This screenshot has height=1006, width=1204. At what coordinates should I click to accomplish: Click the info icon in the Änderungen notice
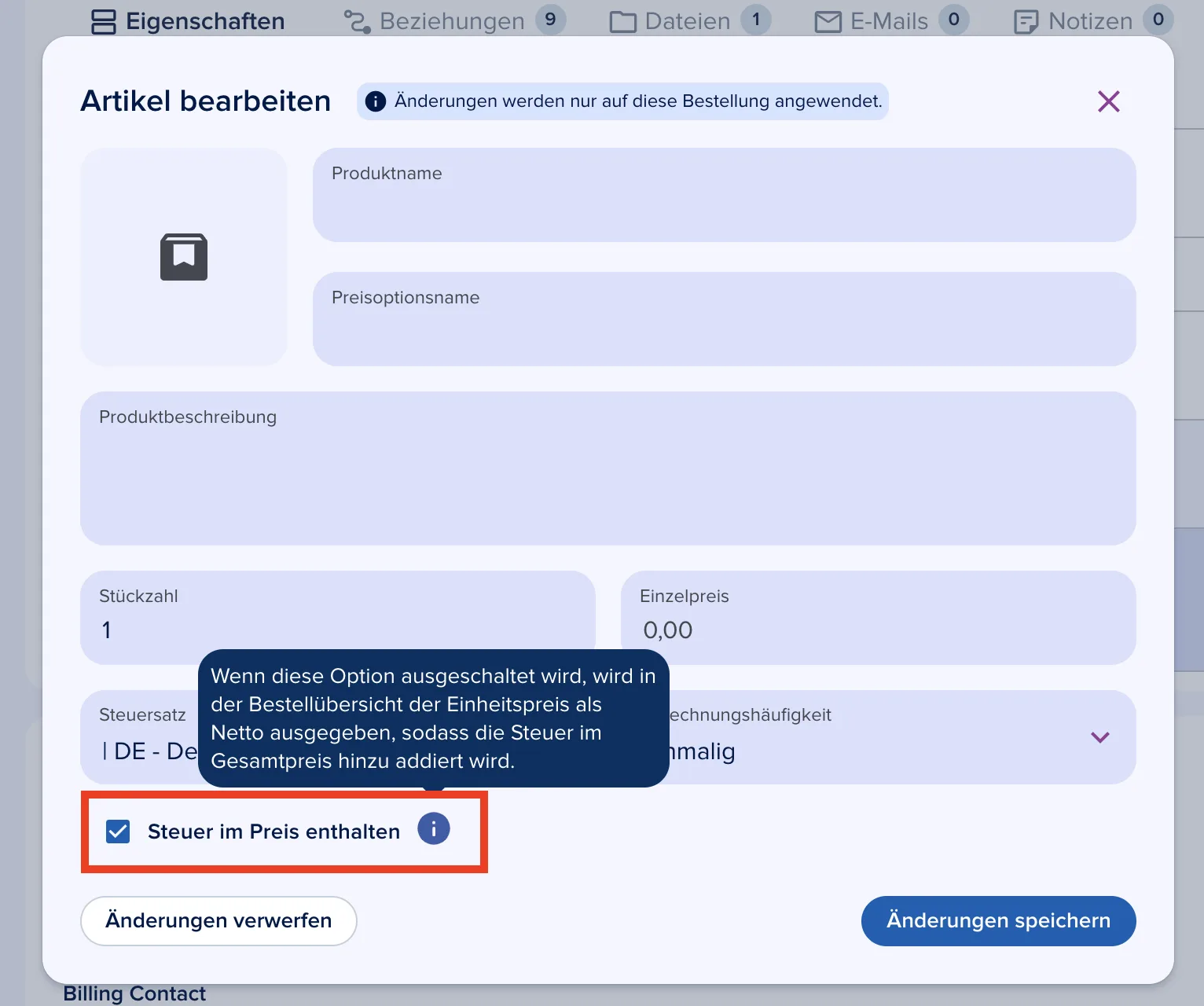pos(376,101)
